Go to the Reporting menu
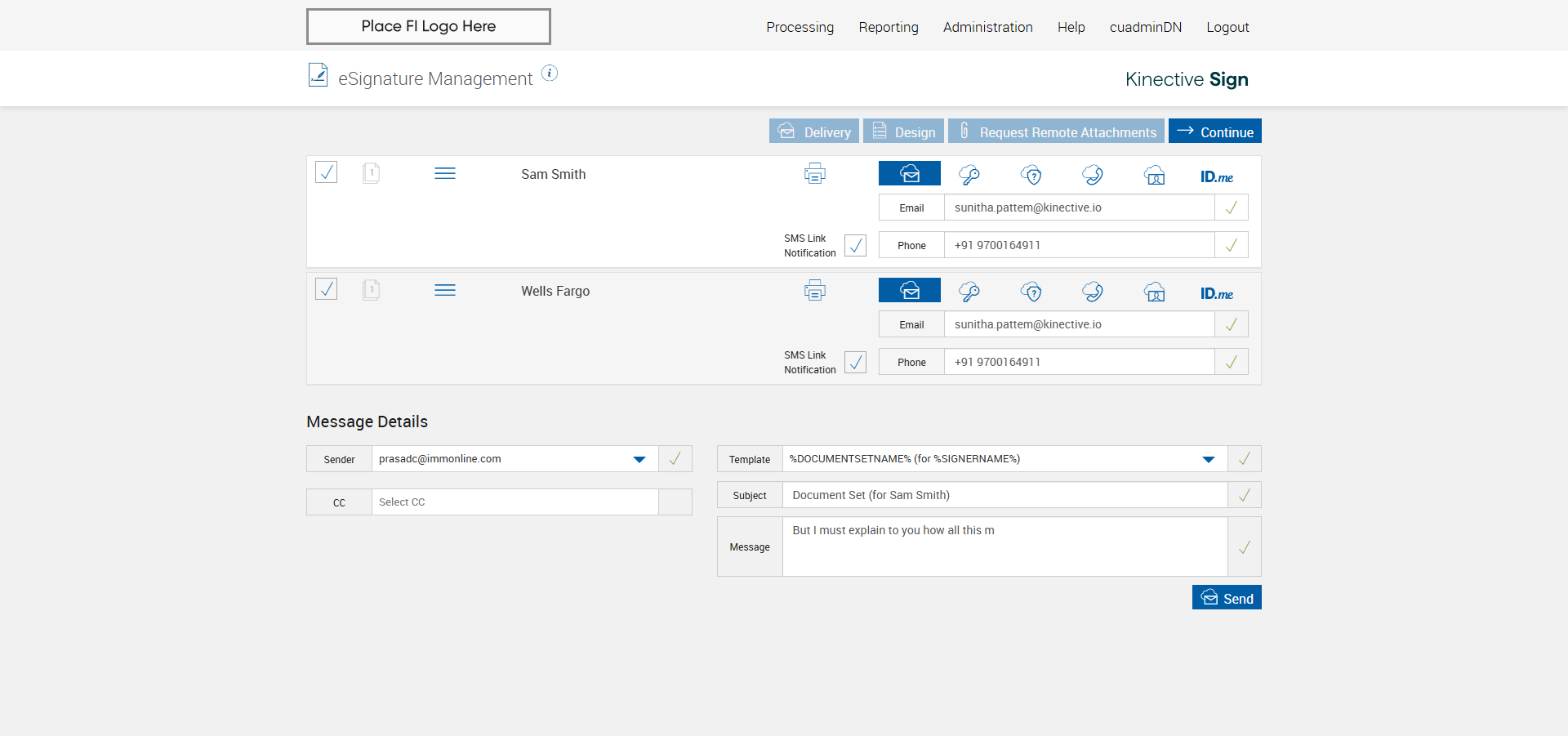Image resolution: width=1568 pixels, height=736 pixels. click(889, 27)
